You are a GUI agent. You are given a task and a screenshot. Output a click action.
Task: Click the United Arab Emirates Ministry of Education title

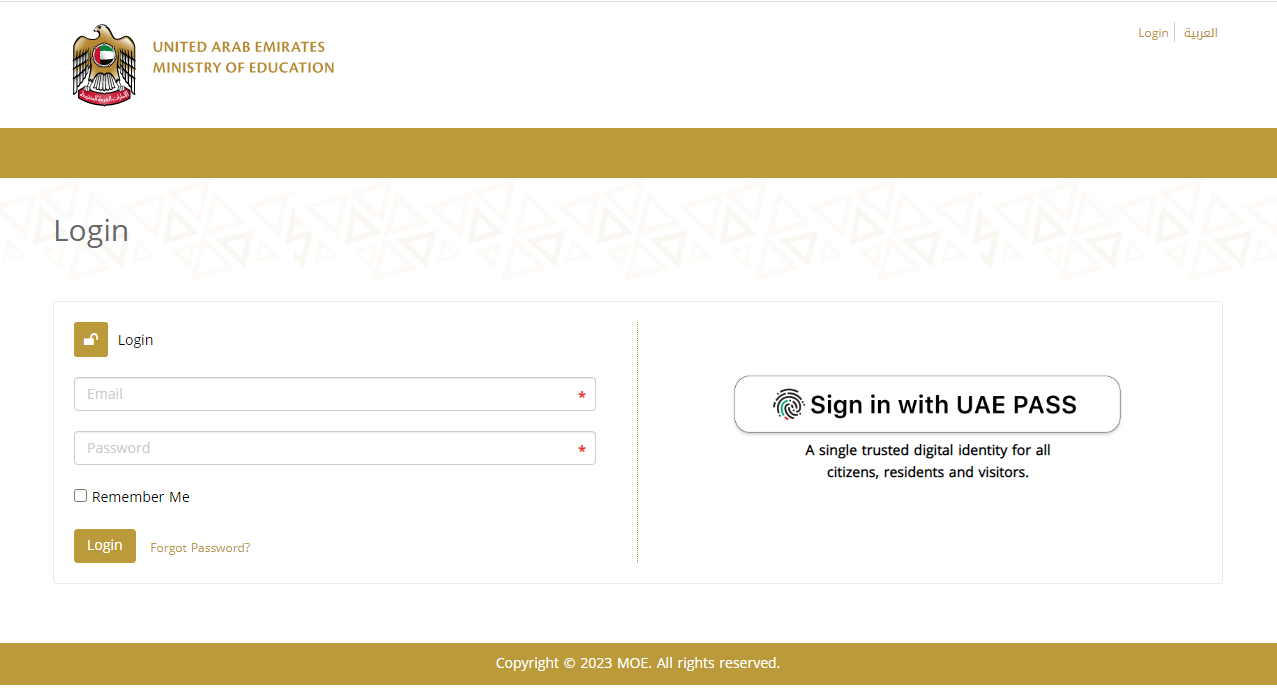tap(244, 57)
